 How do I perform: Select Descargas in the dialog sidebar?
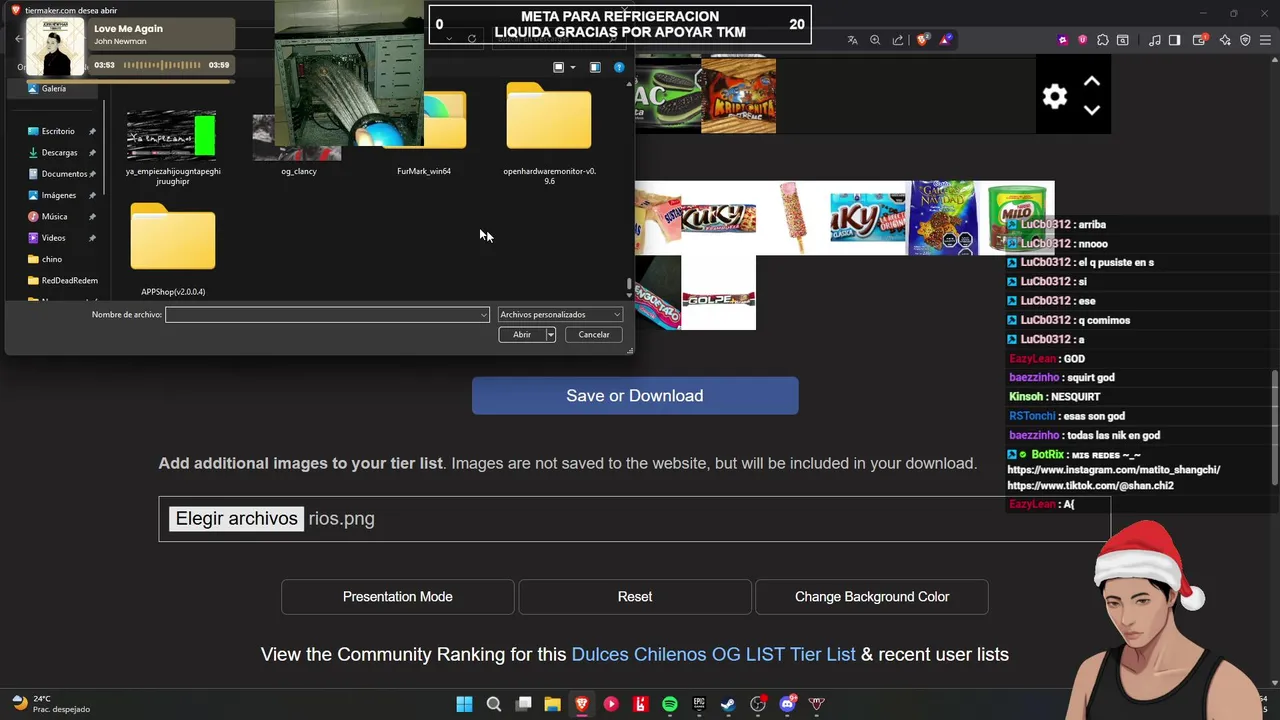[x=59, y=153]
